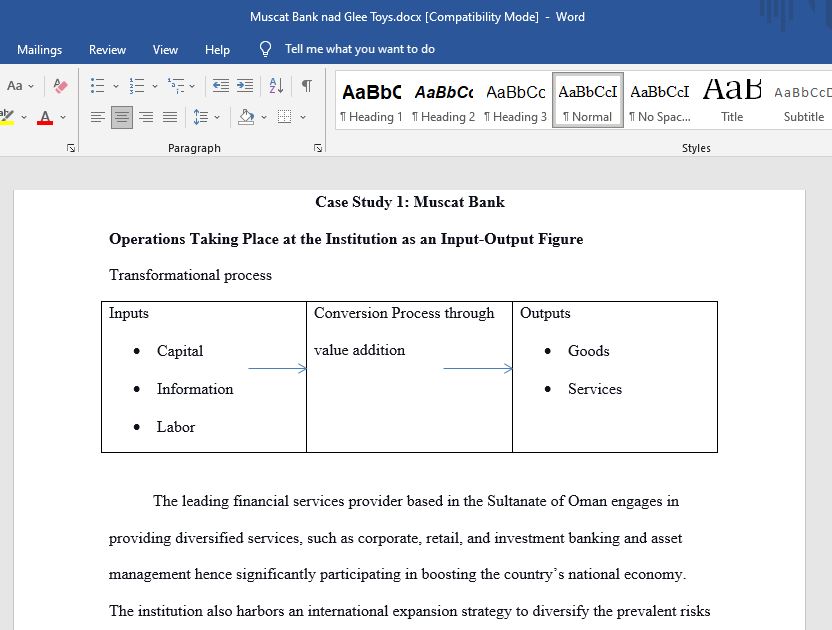832x630 pixels.
Task: Apply the No Spacing style
Action: (x=660, y=101)
